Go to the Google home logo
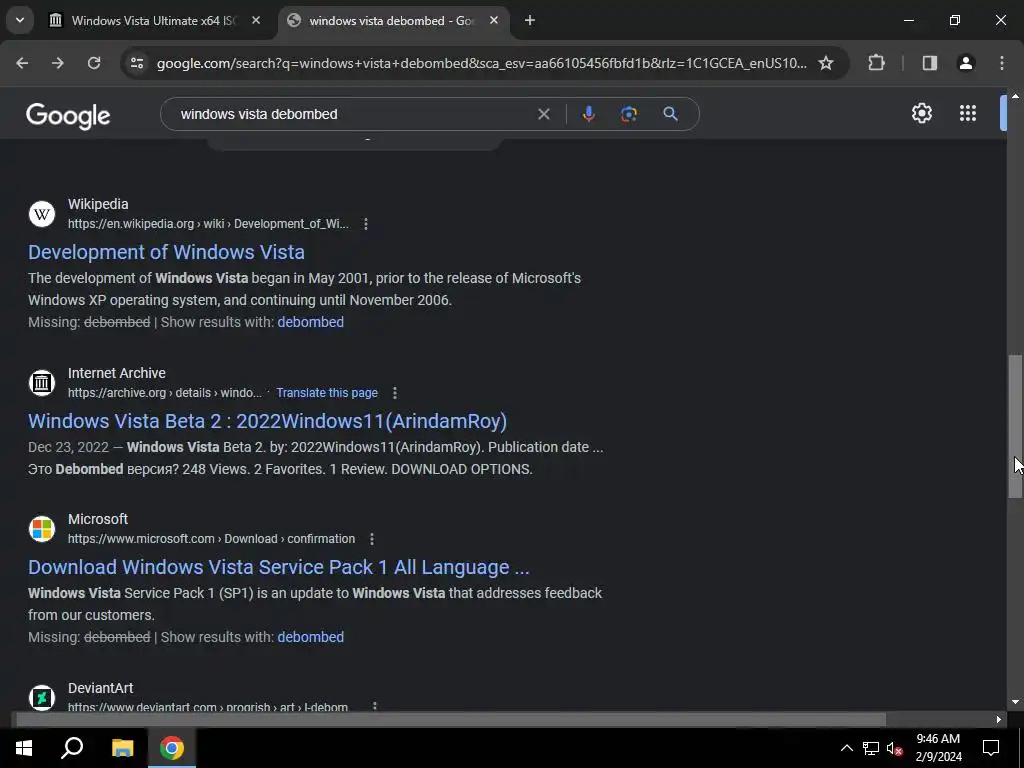Screen dimensions: 1024x768 [x=68, y=116]
